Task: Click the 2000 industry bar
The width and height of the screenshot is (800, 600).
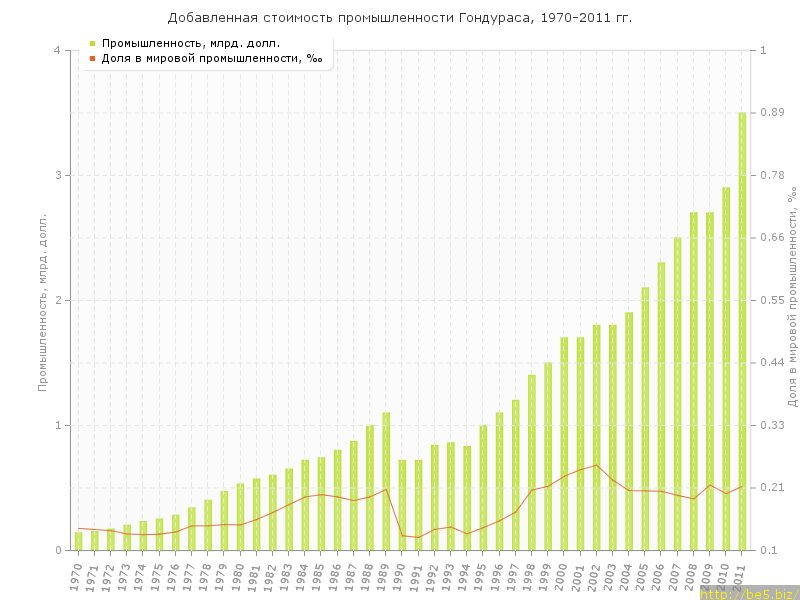Action: [x=564, y=444]
